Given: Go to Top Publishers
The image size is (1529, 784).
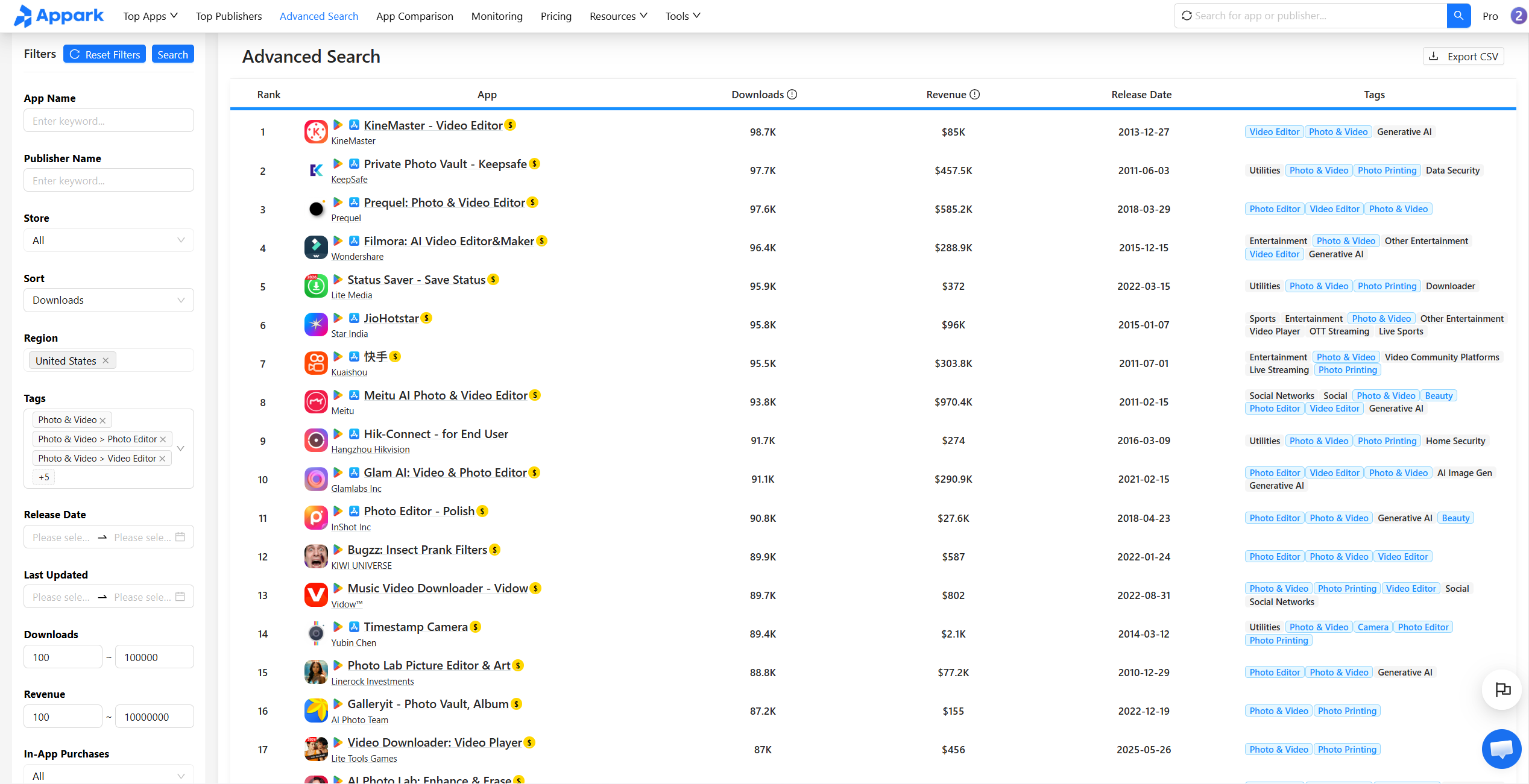Looking at the screenshot, I should pyautogui.click(x=229, y=16).
